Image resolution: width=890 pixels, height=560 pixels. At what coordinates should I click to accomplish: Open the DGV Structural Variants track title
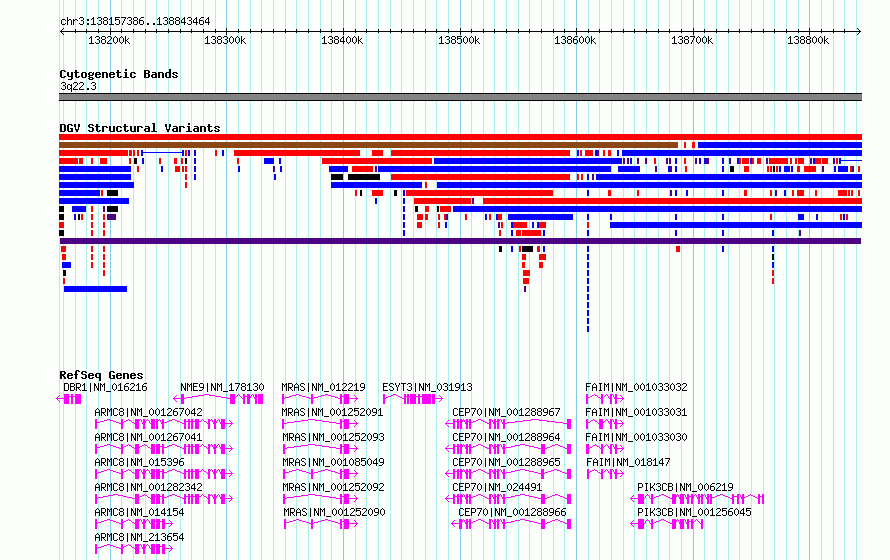click(x=140, y=128)
